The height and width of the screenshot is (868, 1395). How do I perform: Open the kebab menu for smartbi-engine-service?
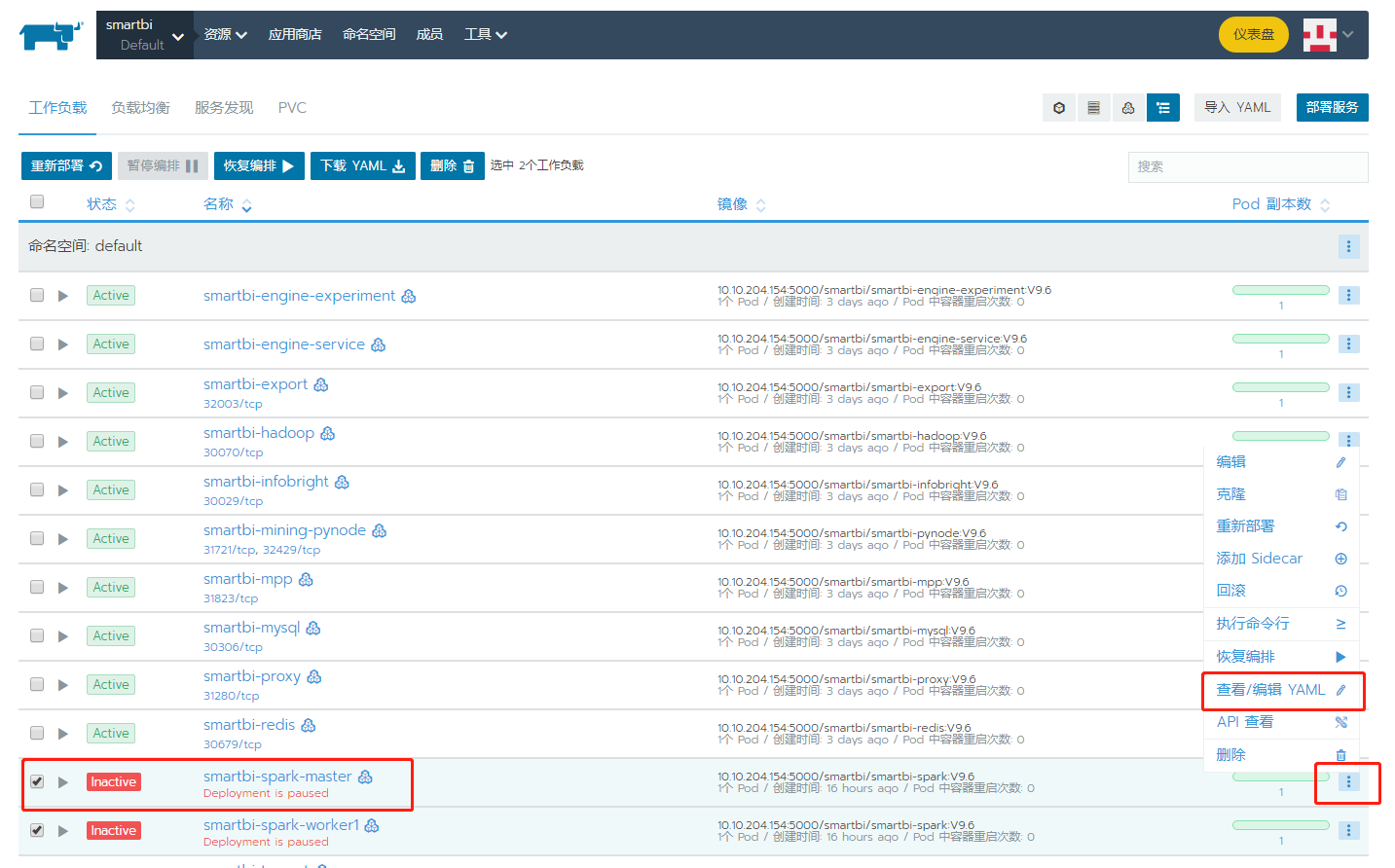click(x=1348, y=344)
